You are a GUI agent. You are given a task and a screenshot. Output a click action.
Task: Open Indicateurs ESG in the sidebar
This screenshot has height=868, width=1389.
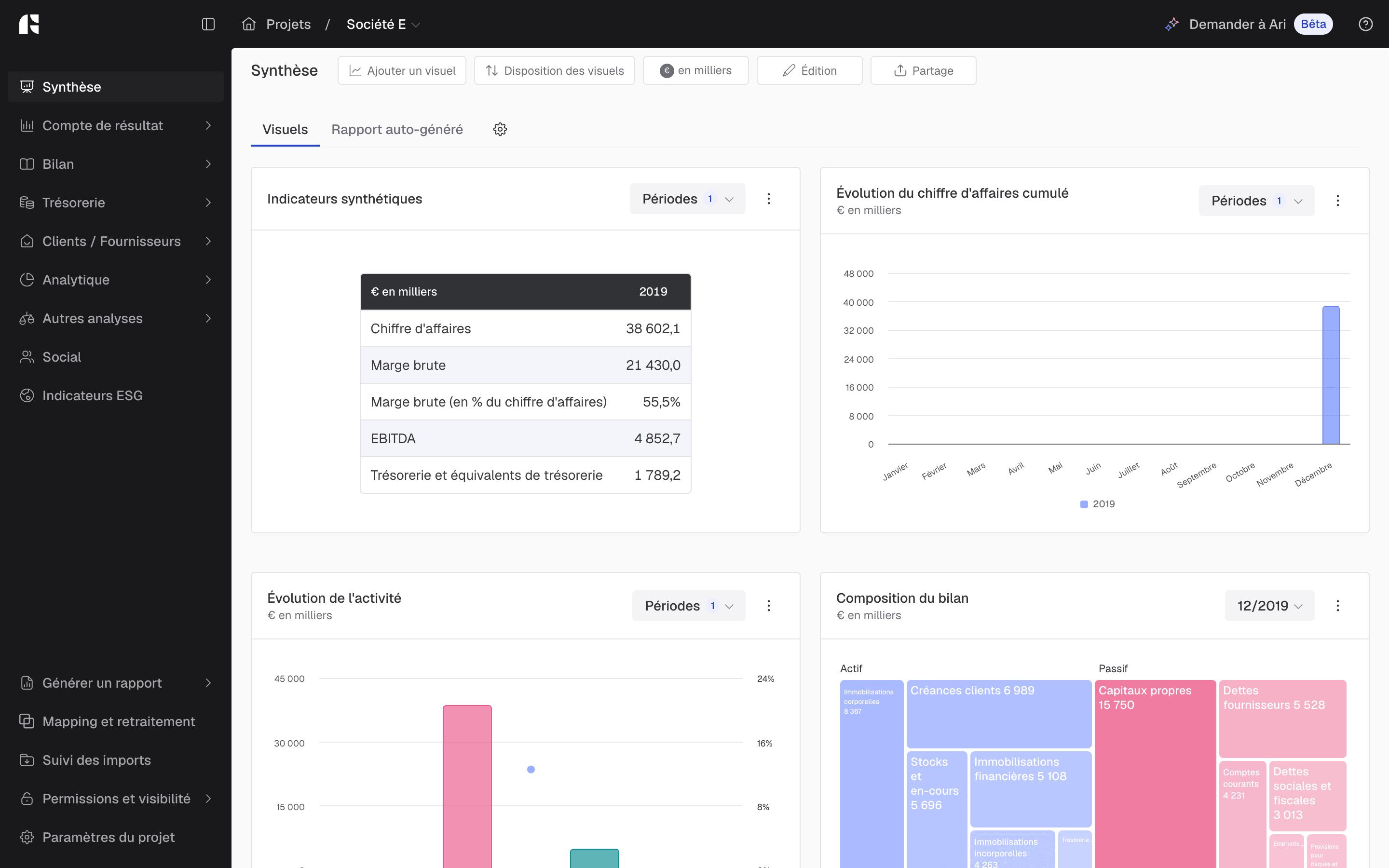coord(116,395)
